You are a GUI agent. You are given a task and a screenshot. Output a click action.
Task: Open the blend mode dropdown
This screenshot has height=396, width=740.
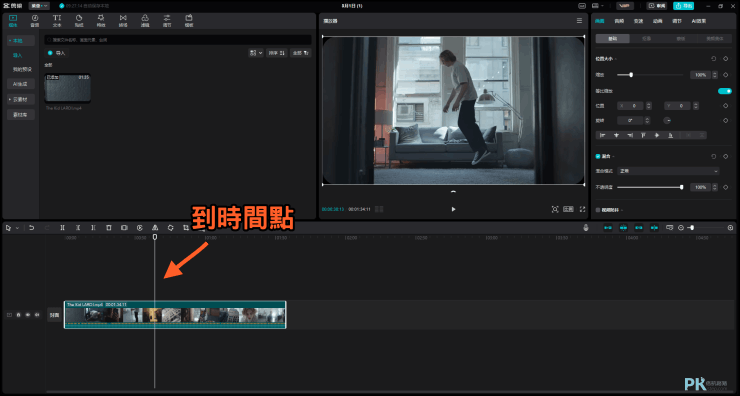coord(668,171)
